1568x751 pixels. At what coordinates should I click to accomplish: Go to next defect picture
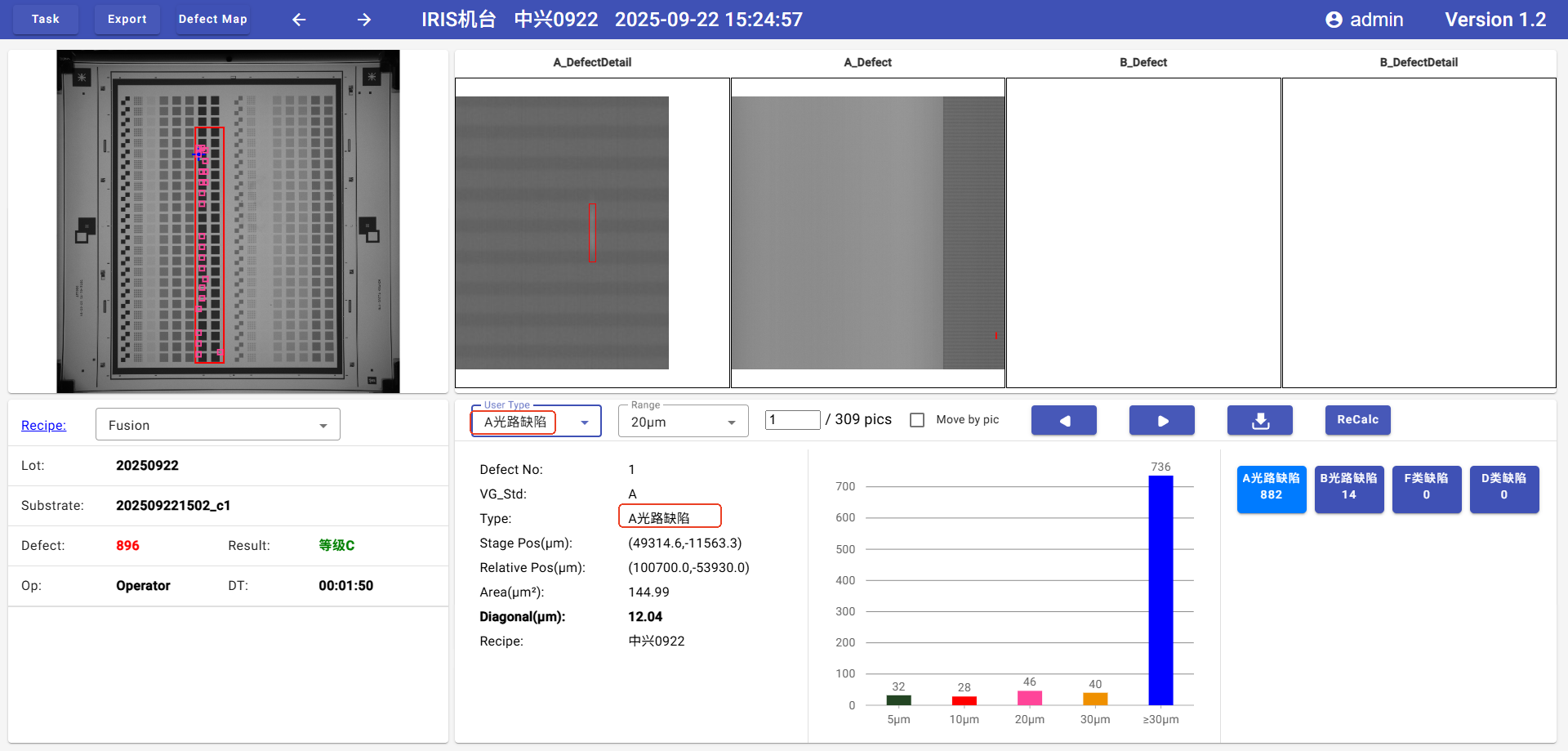pyautogui.click(x=1161, y=421)
